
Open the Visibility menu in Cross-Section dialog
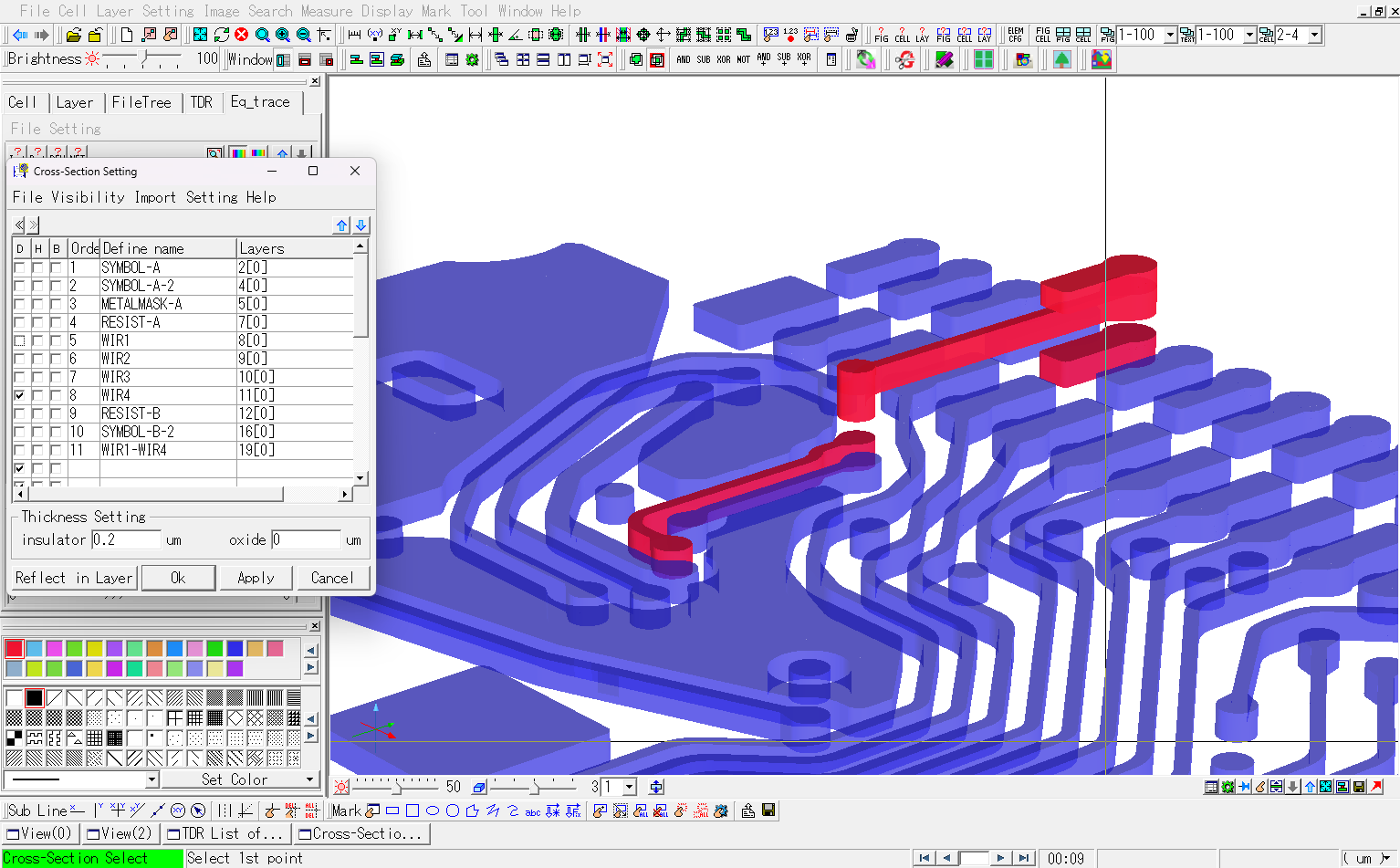click(x=88, y=197)
